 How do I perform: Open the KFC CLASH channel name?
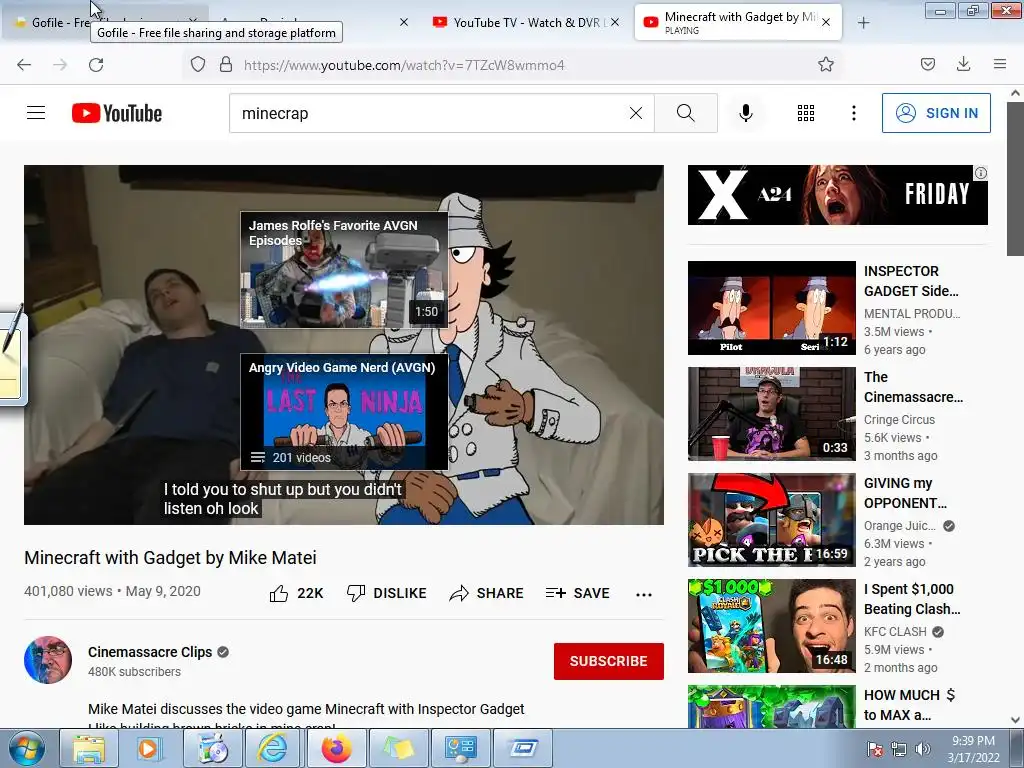coord(895,632)
